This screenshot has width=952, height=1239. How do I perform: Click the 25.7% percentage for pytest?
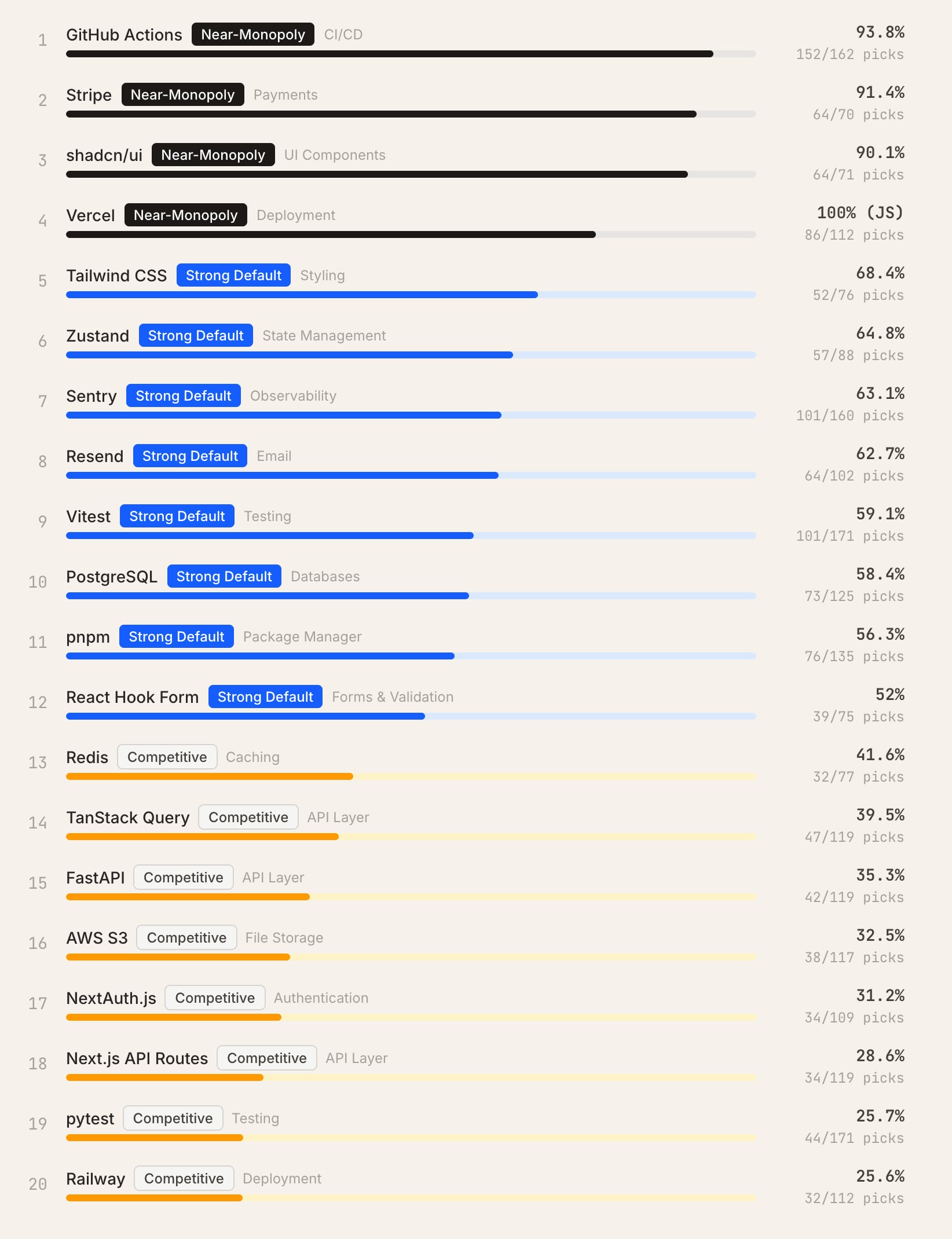pos(880,1116)
